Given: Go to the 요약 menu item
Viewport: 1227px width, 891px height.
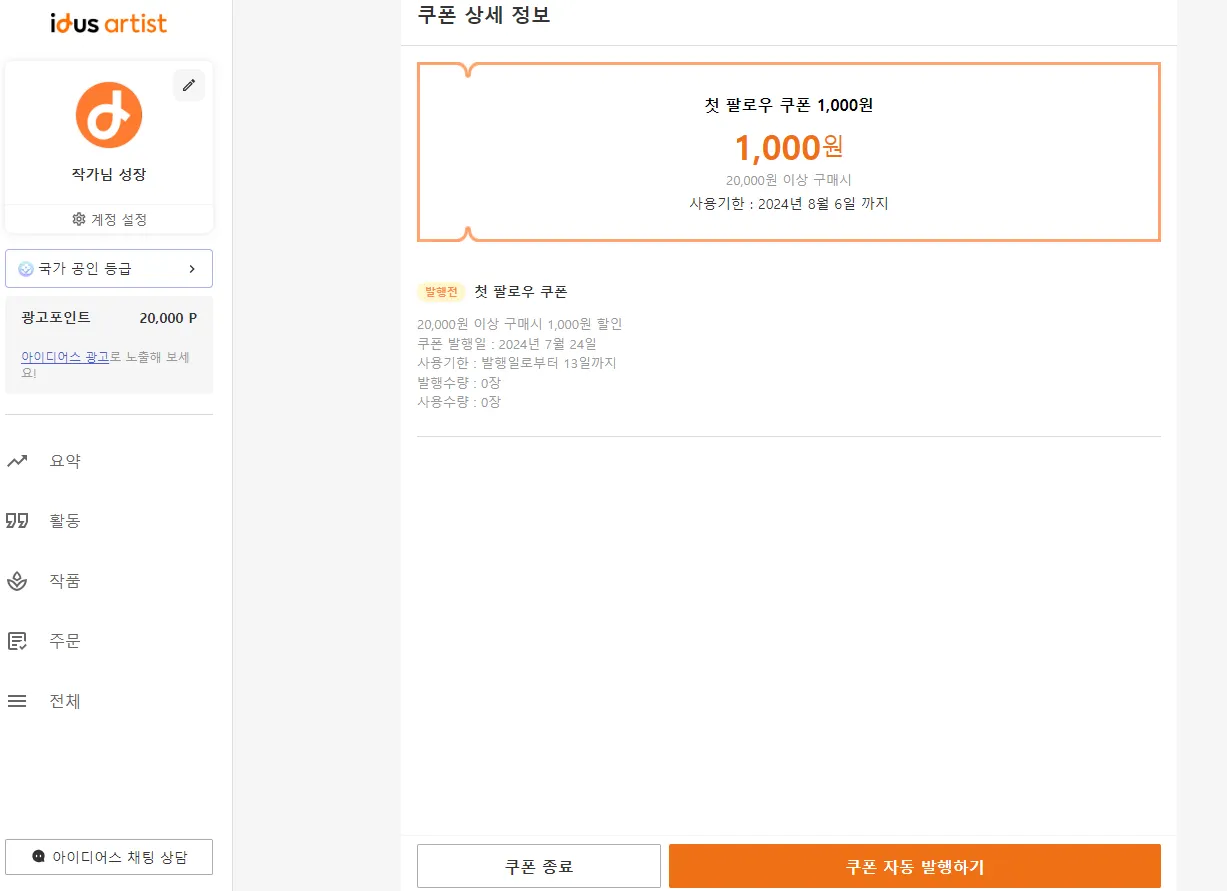Looking at the screenshot, I should [x=65, y=461].
